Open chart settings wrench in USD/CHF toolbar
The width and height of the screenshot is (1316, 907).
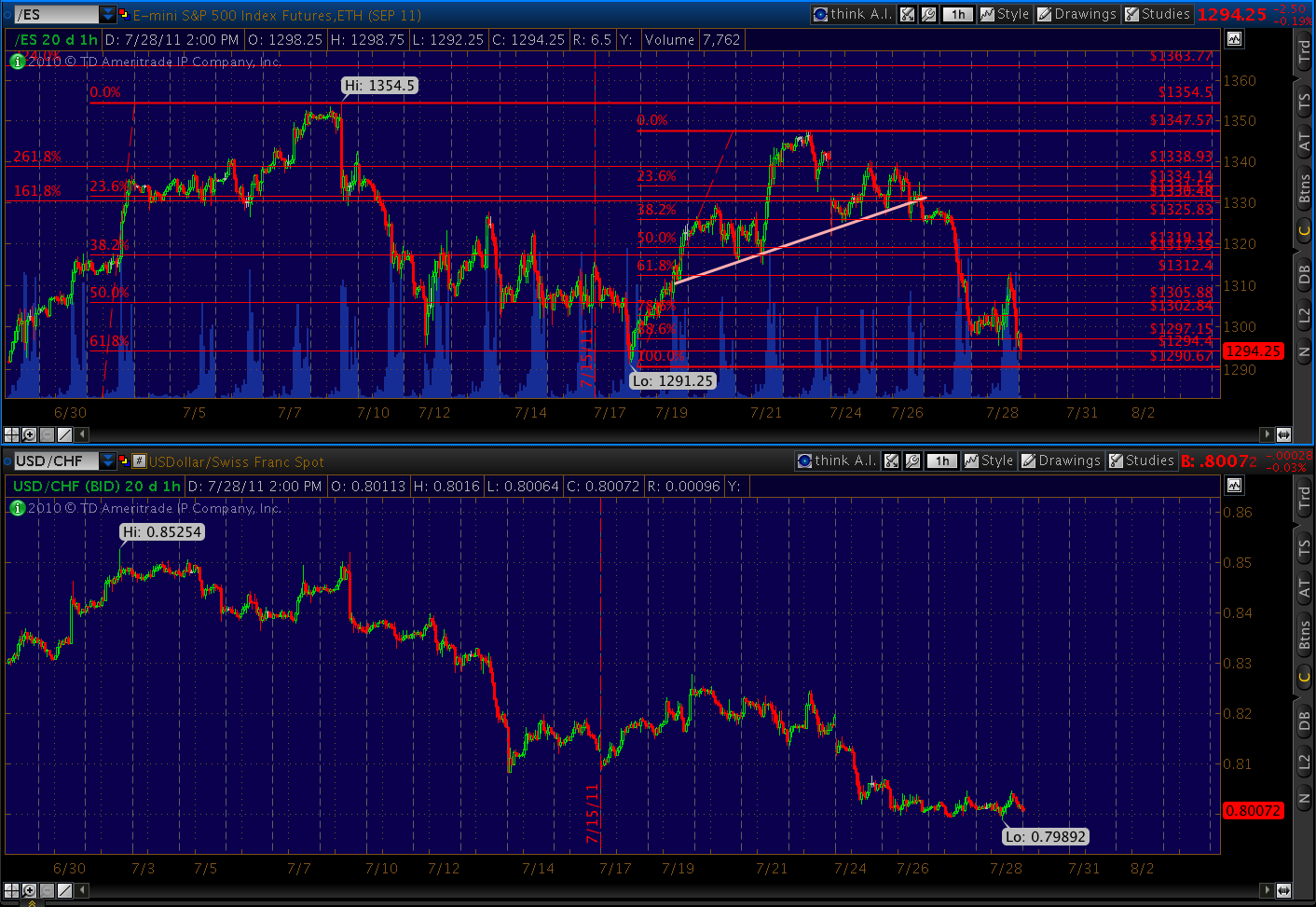[913, 460]
